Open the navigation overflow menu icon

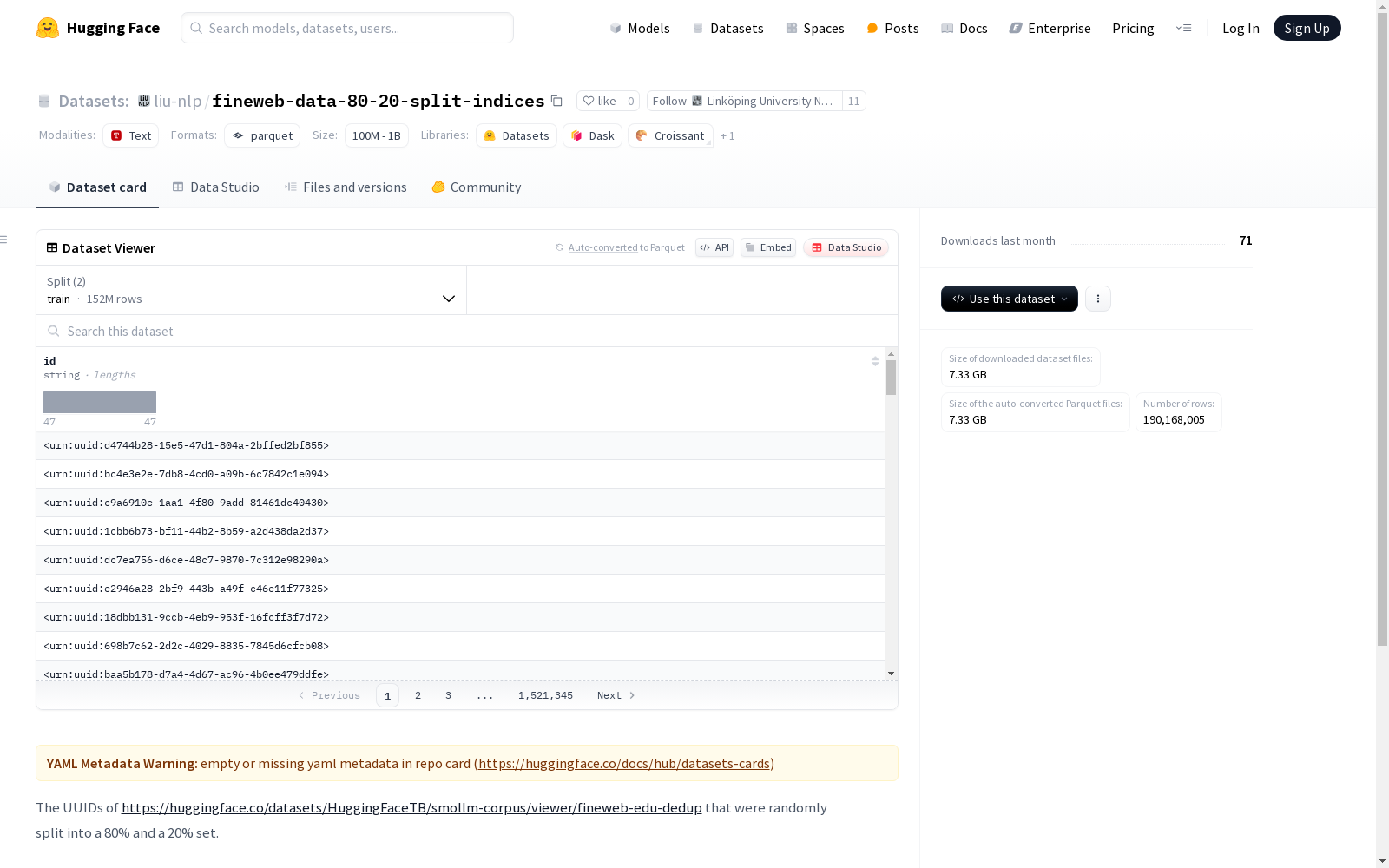[x=1183, y=28]
